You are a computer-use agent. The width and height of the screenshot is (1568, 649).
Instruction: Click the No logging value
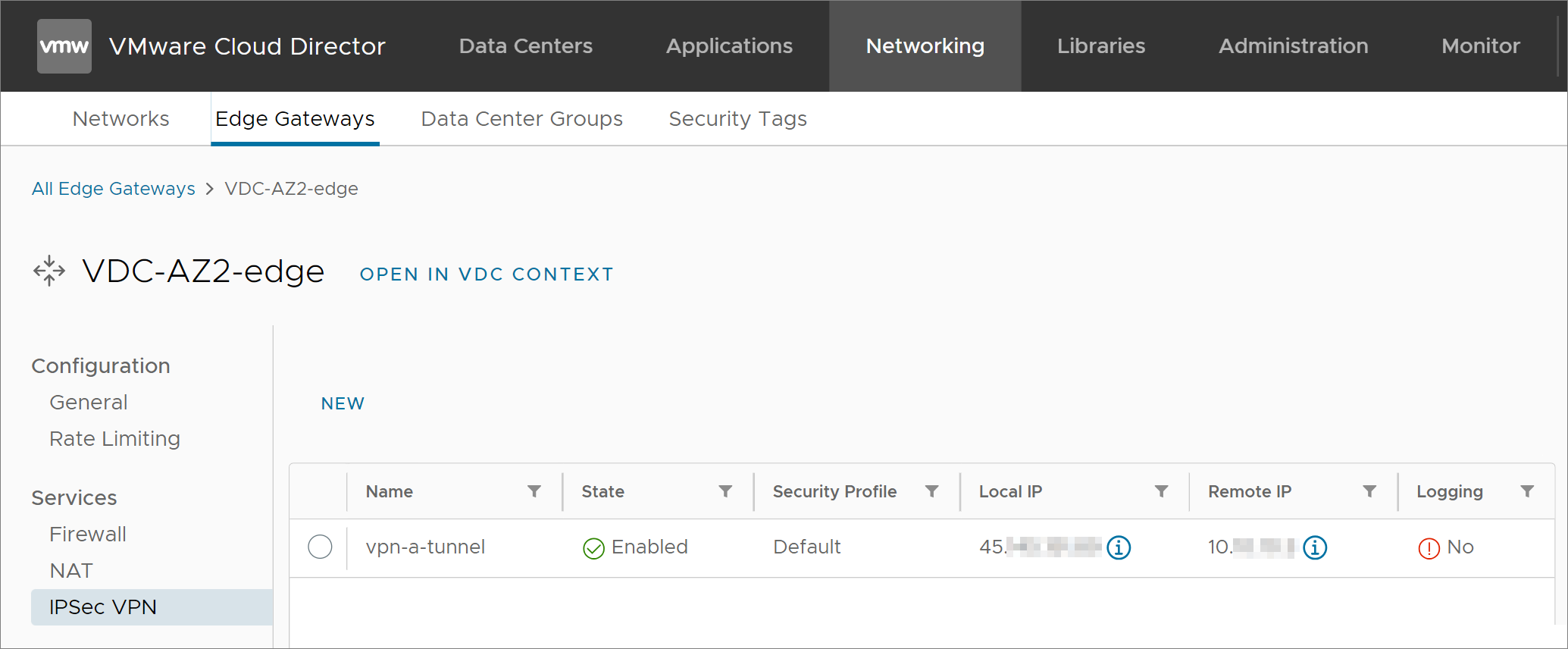[1460, 547]
